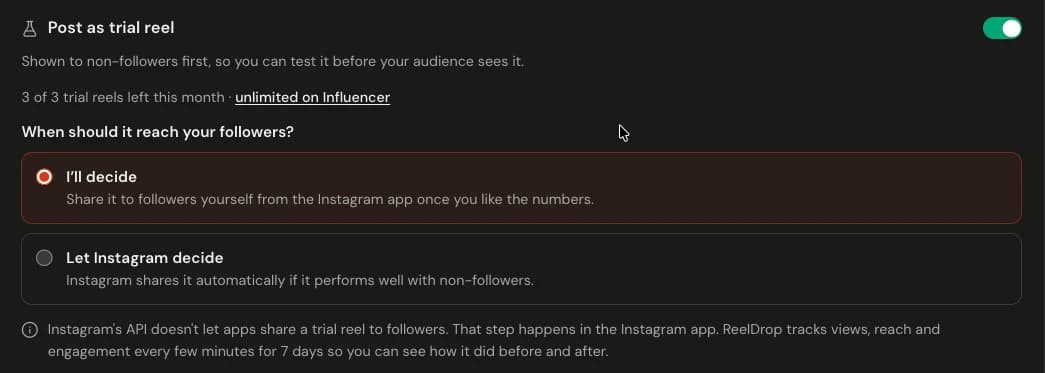Click the word Influencer in the underlined link
The width and height of the screenshot is (1045, 373).
tap(357, 97)
